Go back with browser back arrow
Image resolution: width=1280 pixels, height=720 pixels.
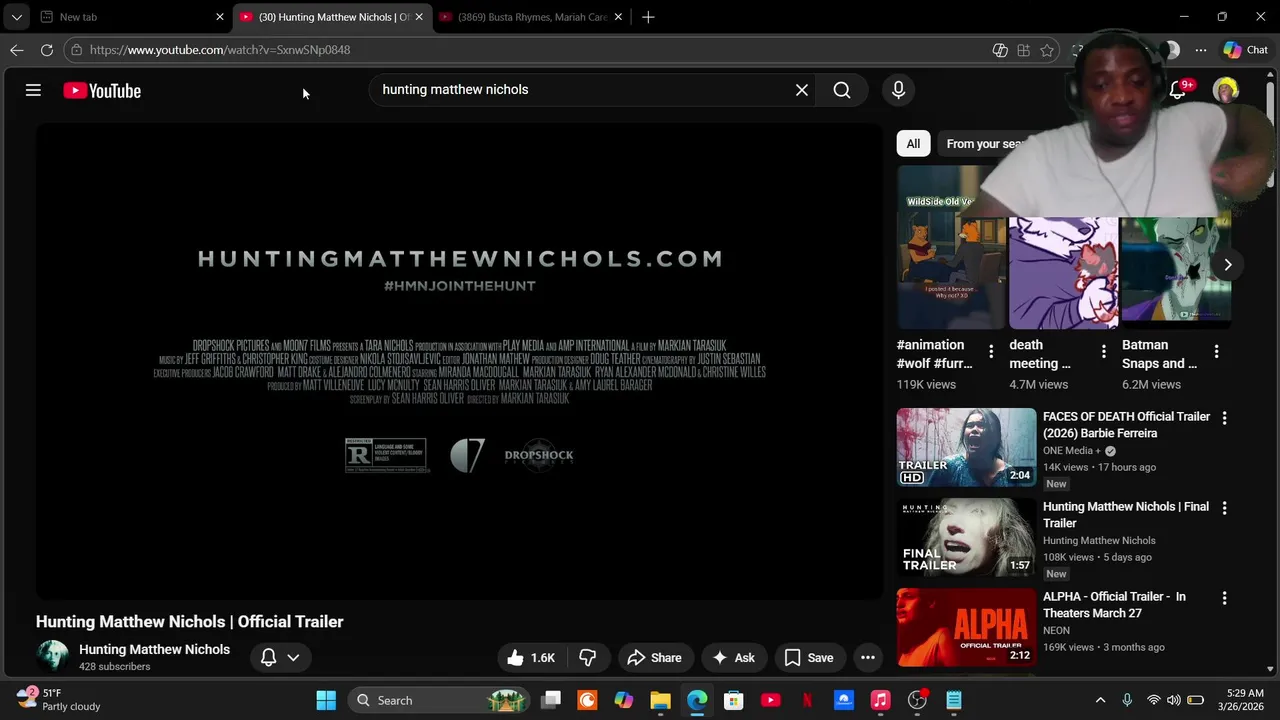(17, 50)
